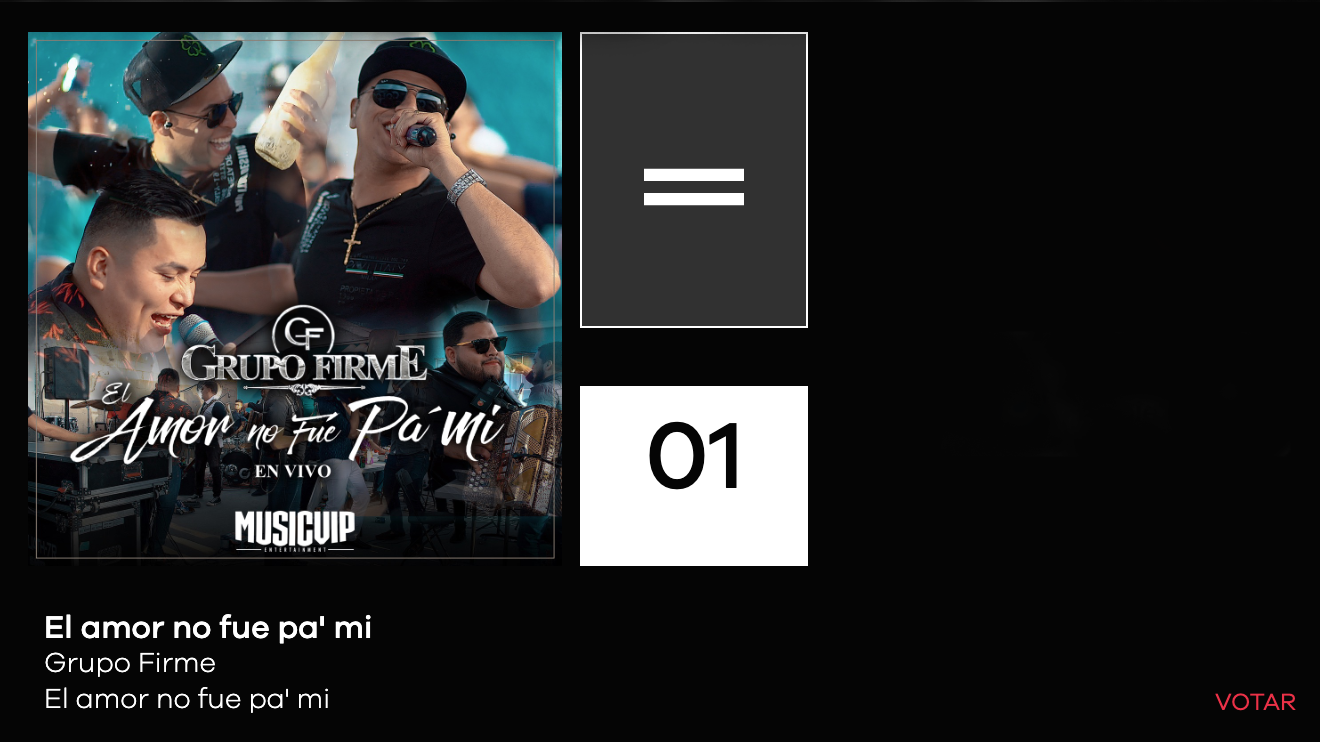Click the GF circular emblem on the cover
Image resolution: width=1320 pixels, height=742 pixels.
coord(303,330)
